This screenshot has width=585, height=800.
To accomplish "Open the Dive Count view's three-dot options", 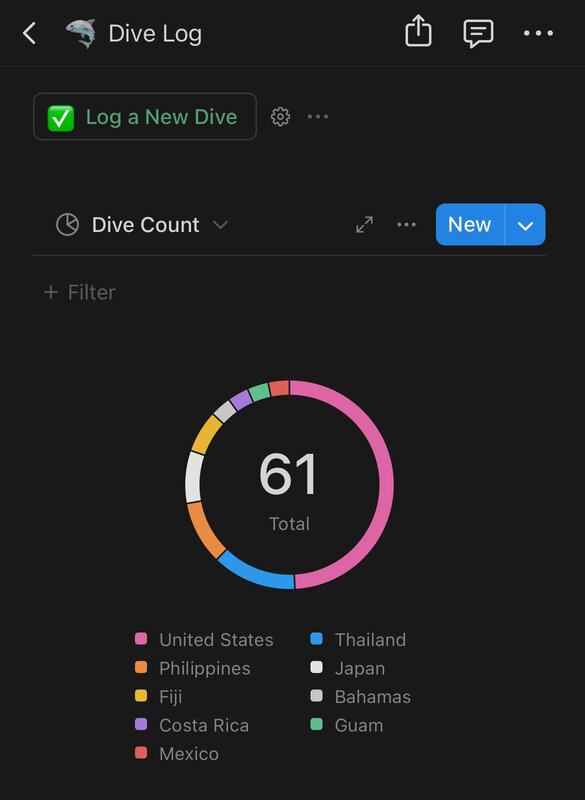I will coord(406,224).
